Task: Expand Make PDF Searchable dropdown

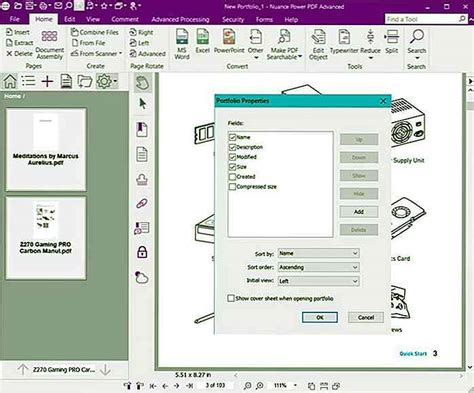Action: (x=300, y=57)
